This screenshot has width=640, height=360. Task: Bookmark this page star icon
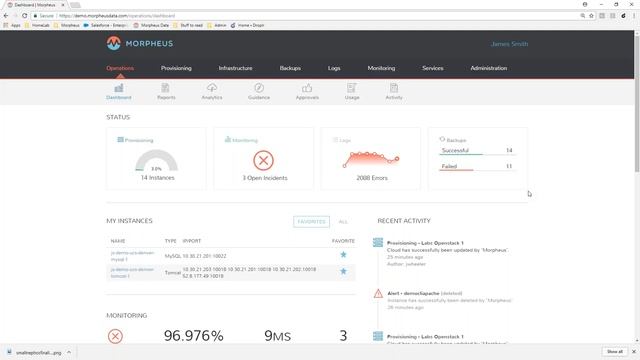[591, 16]
